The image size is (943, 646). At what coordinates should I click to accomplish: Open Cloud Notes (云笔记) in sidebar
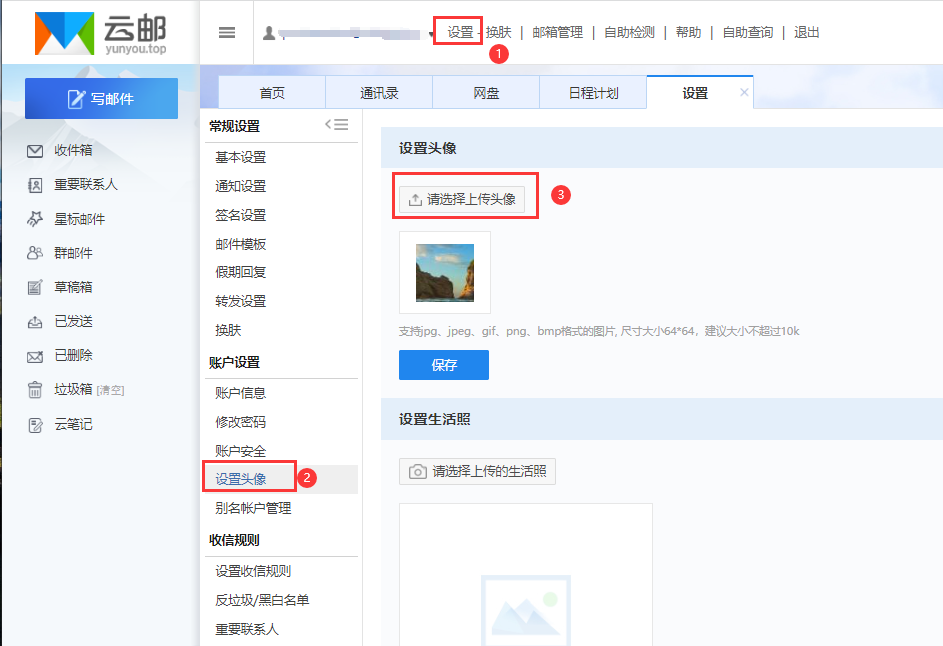coord(73,424)
